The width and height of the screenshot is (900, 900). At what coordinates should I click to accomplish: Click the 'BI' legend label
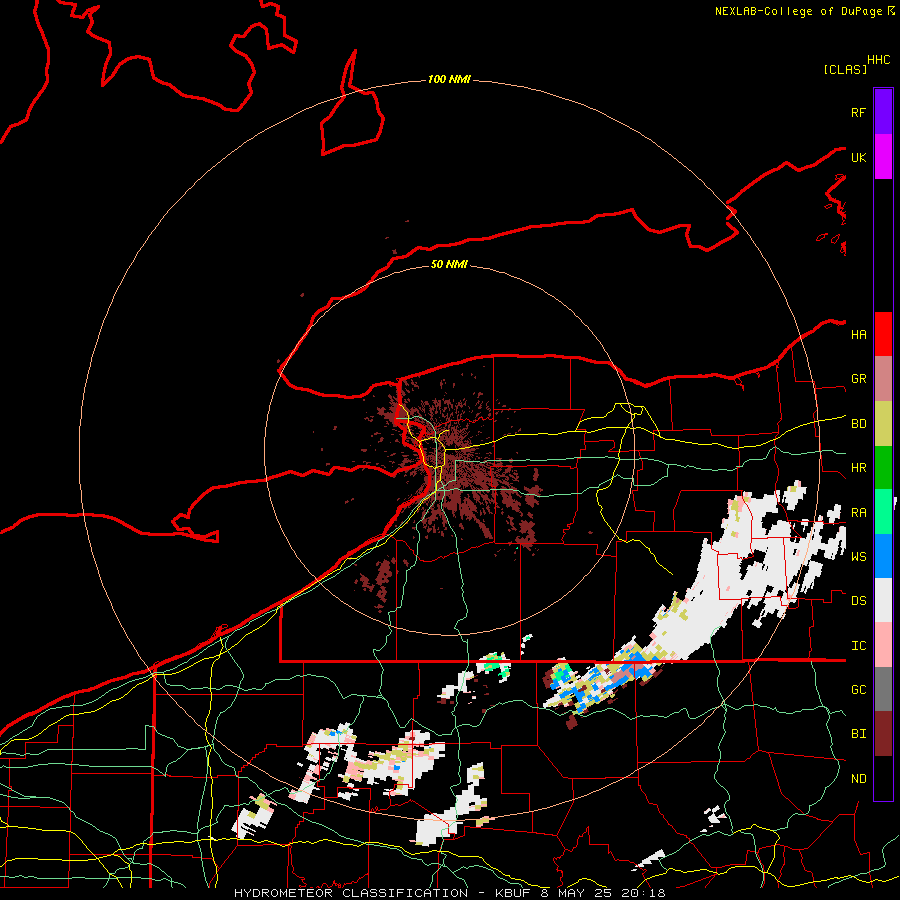point(858,734)
